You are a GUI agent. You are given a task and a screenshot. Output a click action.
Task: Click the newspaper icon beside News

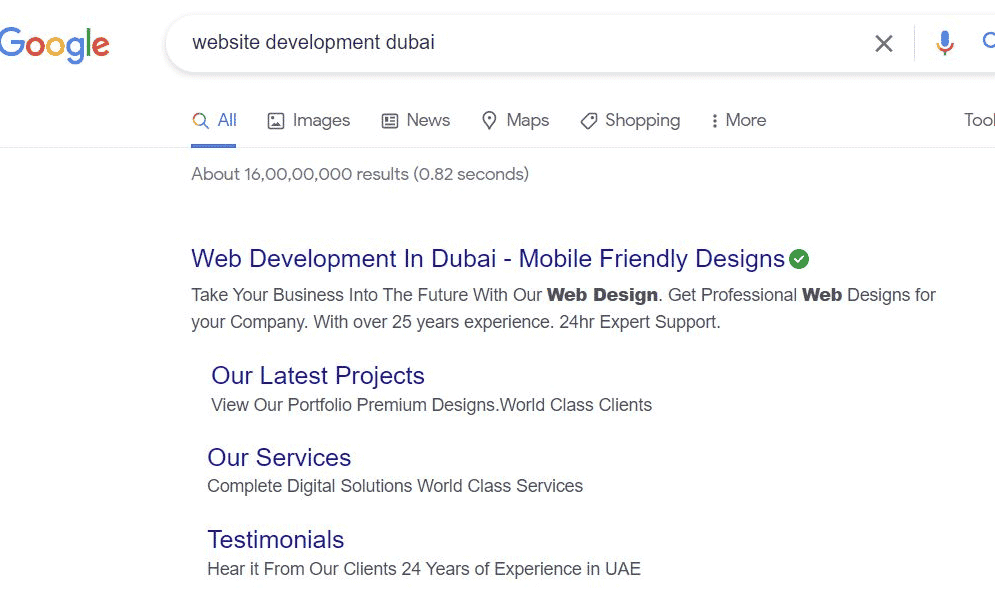(390, 121)
